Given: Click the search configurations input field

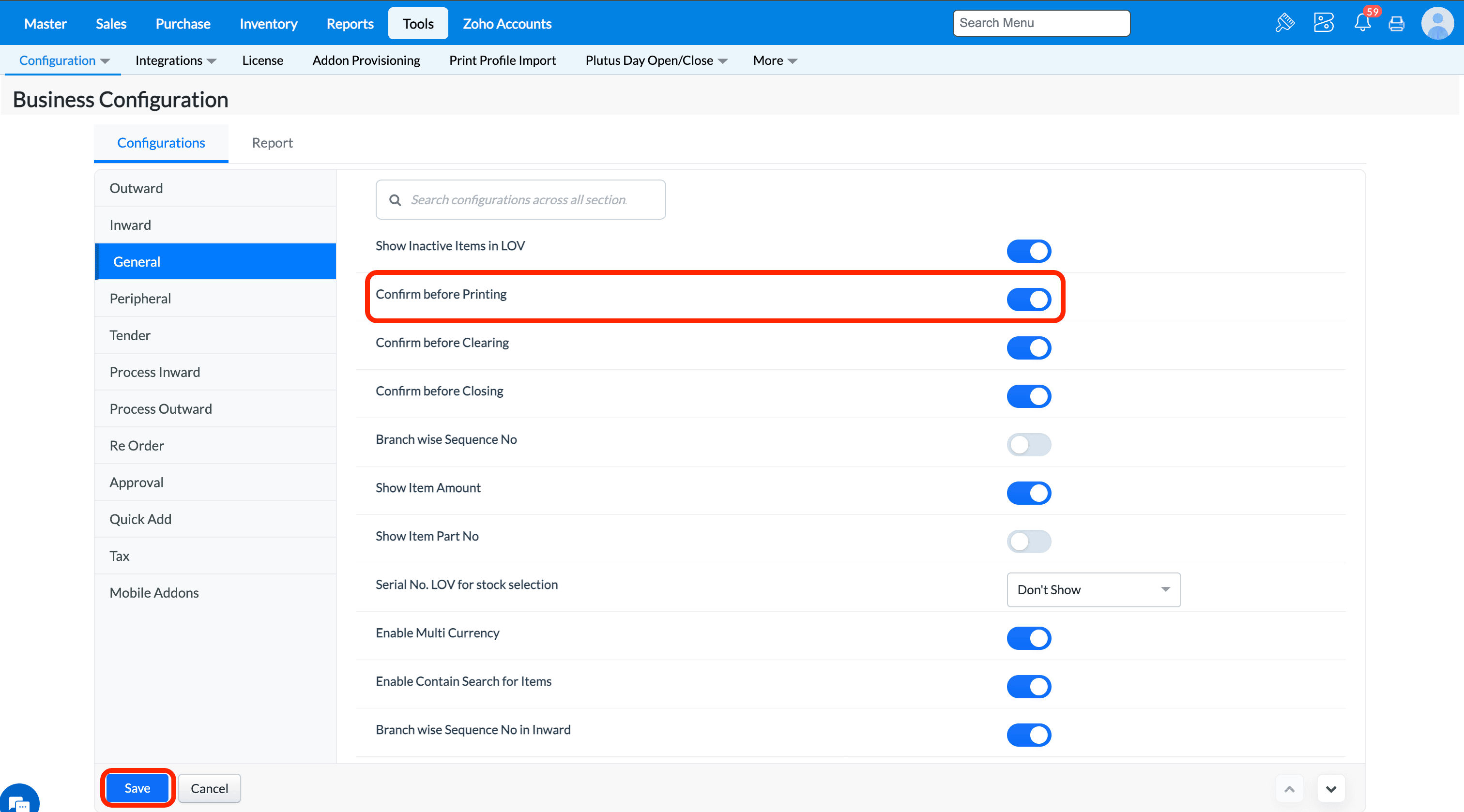Looking at the screenshot, I should 520,199.
